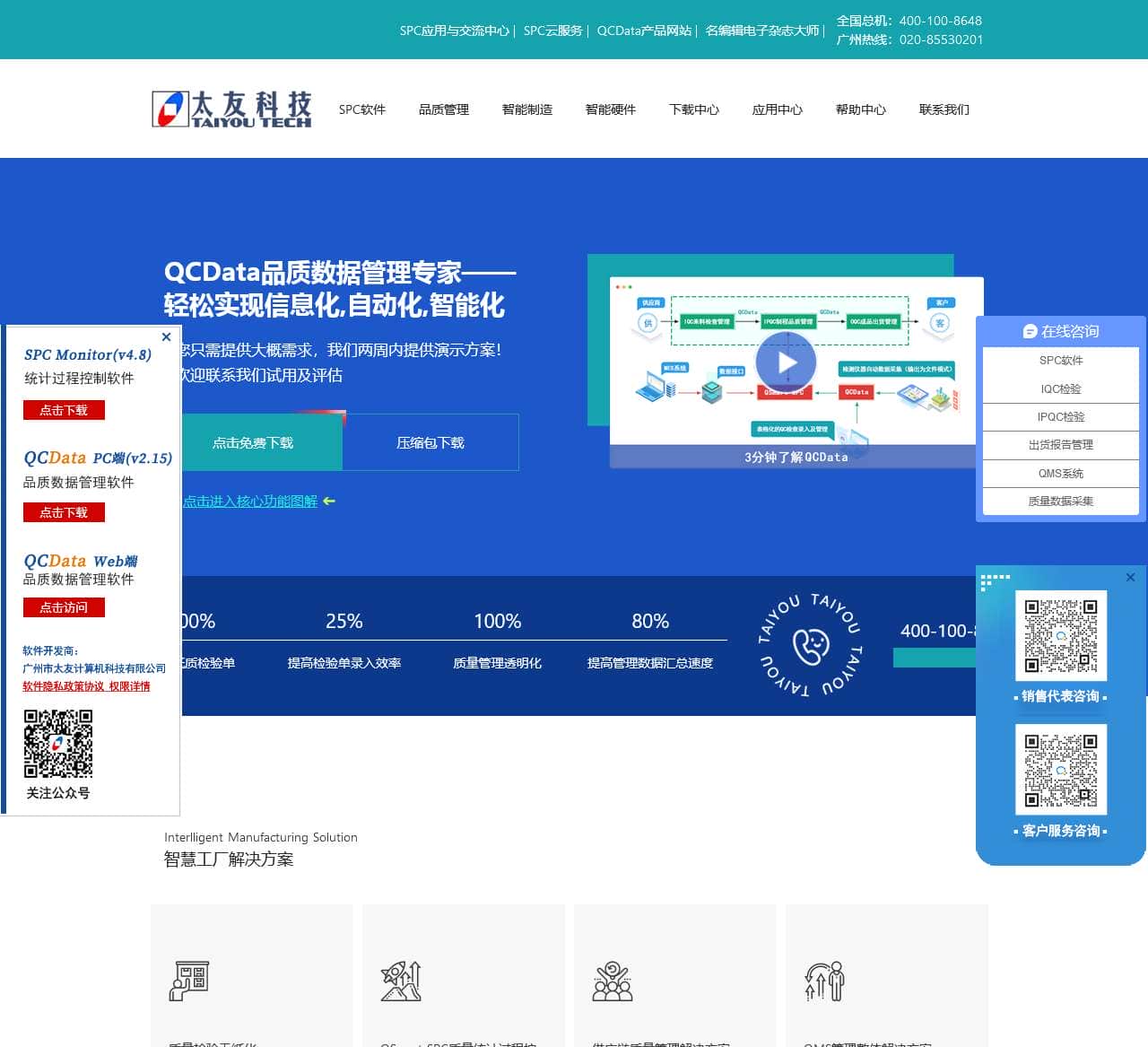Select SPC软件 in online consultation list
The height and width of the screenshot is (1047, 1148).
[x=1061, y=361]
